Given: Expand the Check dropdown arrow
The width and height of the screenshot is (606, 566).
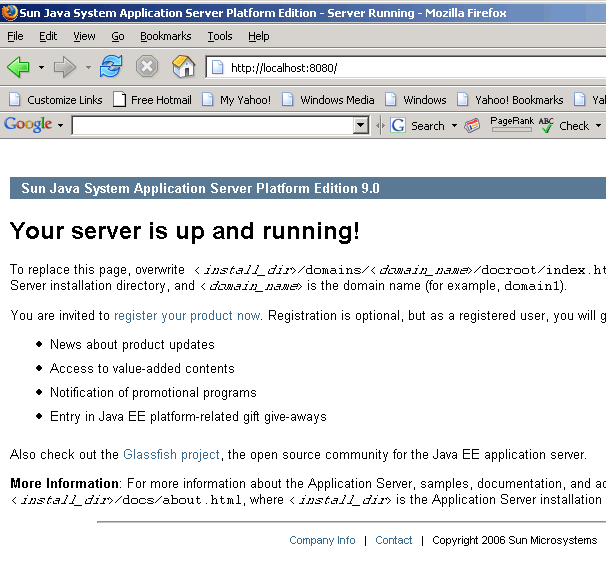Looking at the screenshot, I should pyautogui.click(x=598, y=126).
